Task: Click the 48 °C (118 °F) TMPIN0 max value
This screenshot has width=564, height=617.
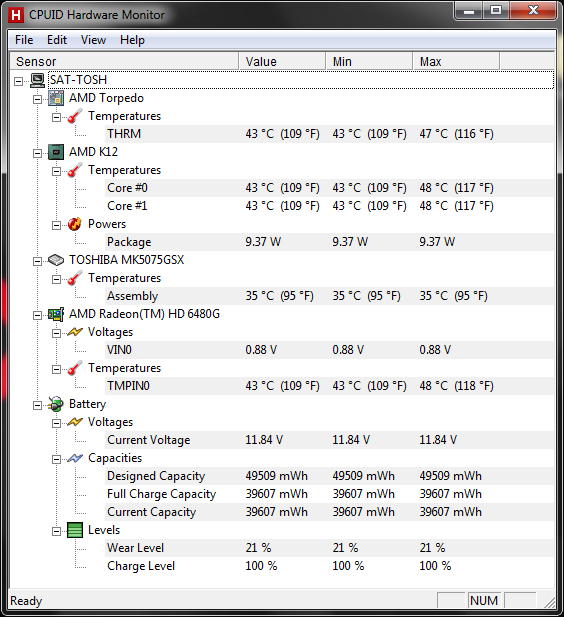Action: click(456, 386)
